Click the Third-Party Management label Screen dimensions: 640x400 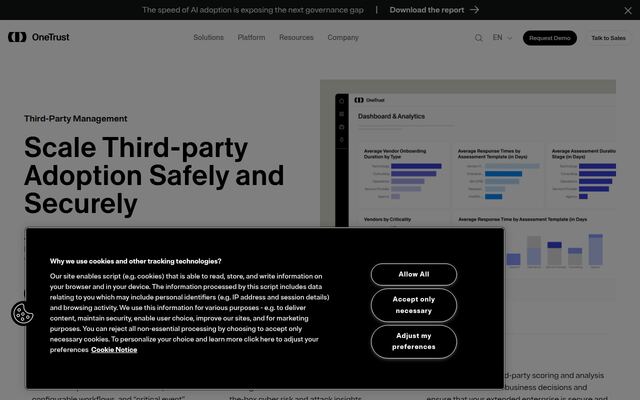tap(76, 119)
